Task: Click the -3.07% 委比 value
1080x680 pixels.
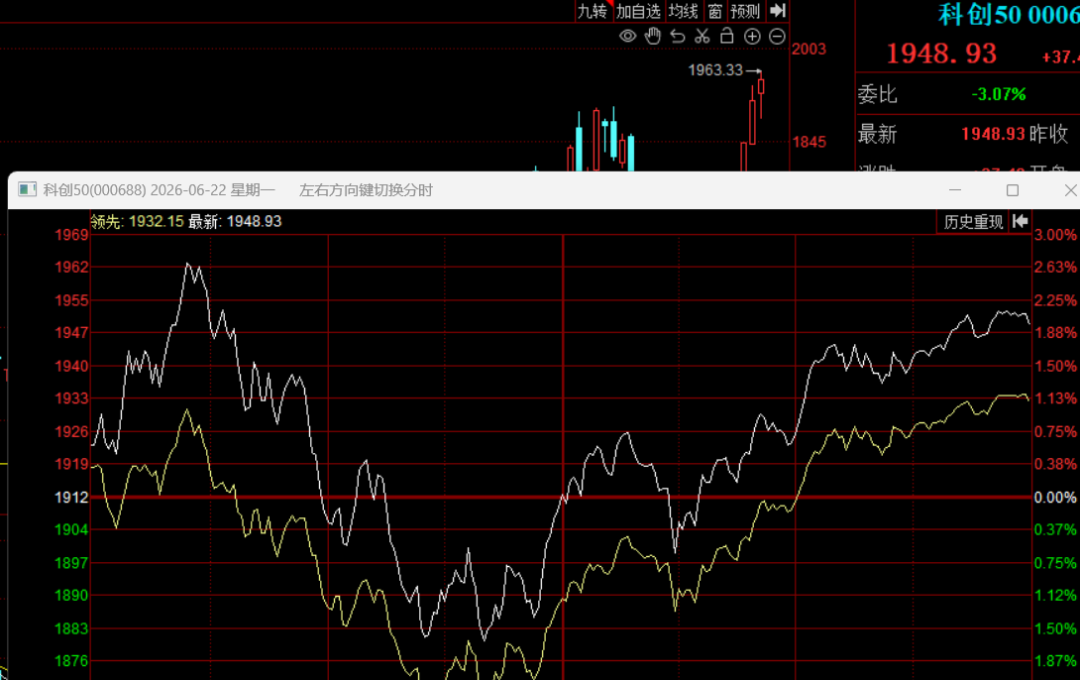Action: tap(999, 94)
